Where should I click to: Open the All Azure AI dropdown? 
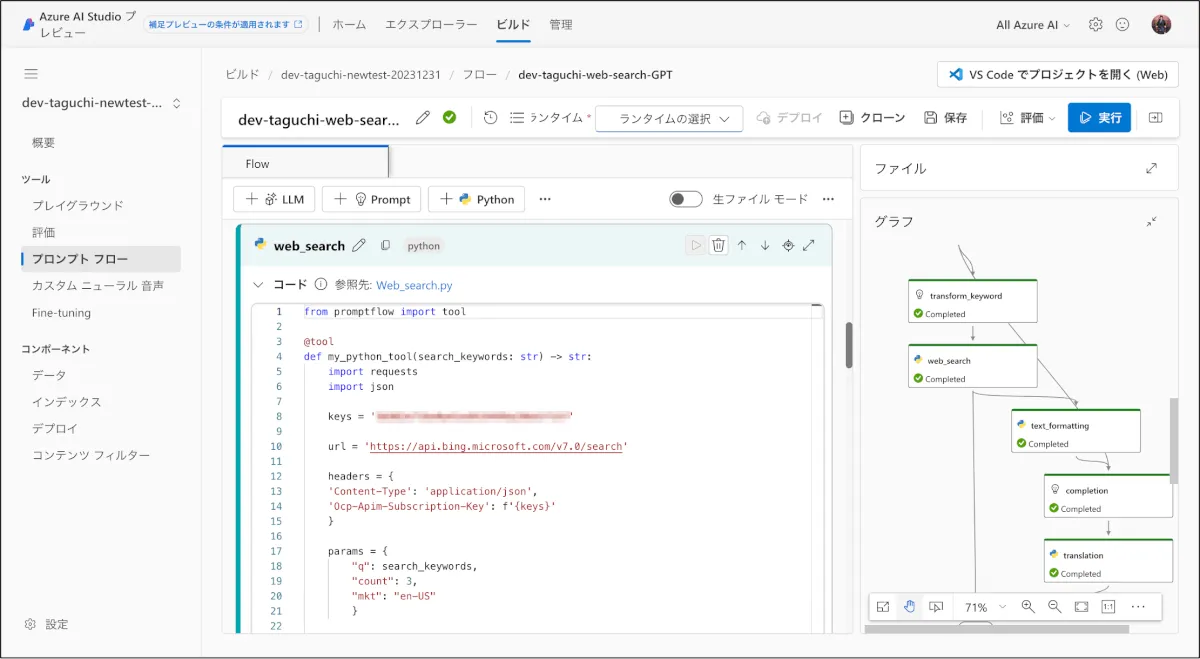(x=1033, y=25)
